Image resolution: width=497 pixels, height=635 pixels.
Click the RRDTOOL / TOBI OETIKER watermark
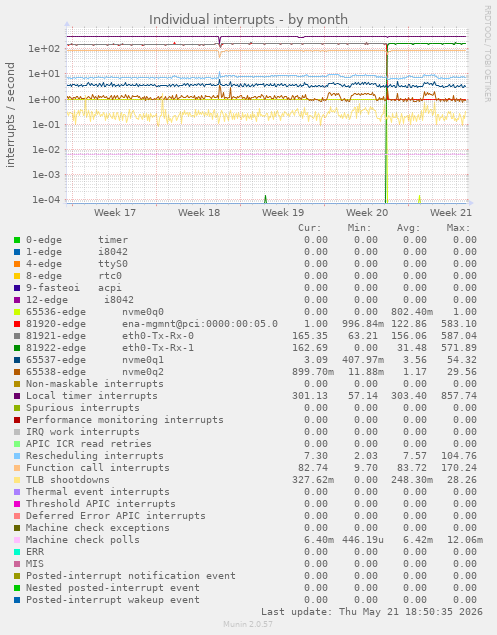(x=487, y=53)
